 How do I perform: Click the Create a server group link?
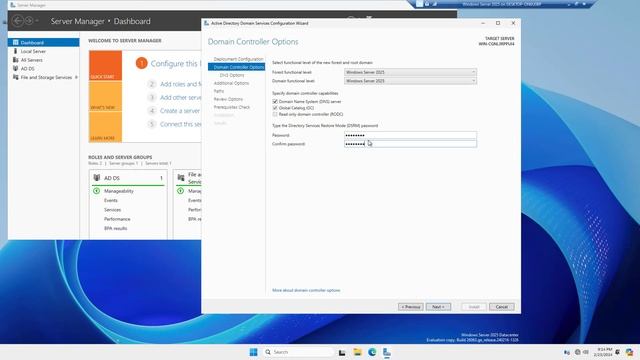pyautogui.click(x=180, y=111)
